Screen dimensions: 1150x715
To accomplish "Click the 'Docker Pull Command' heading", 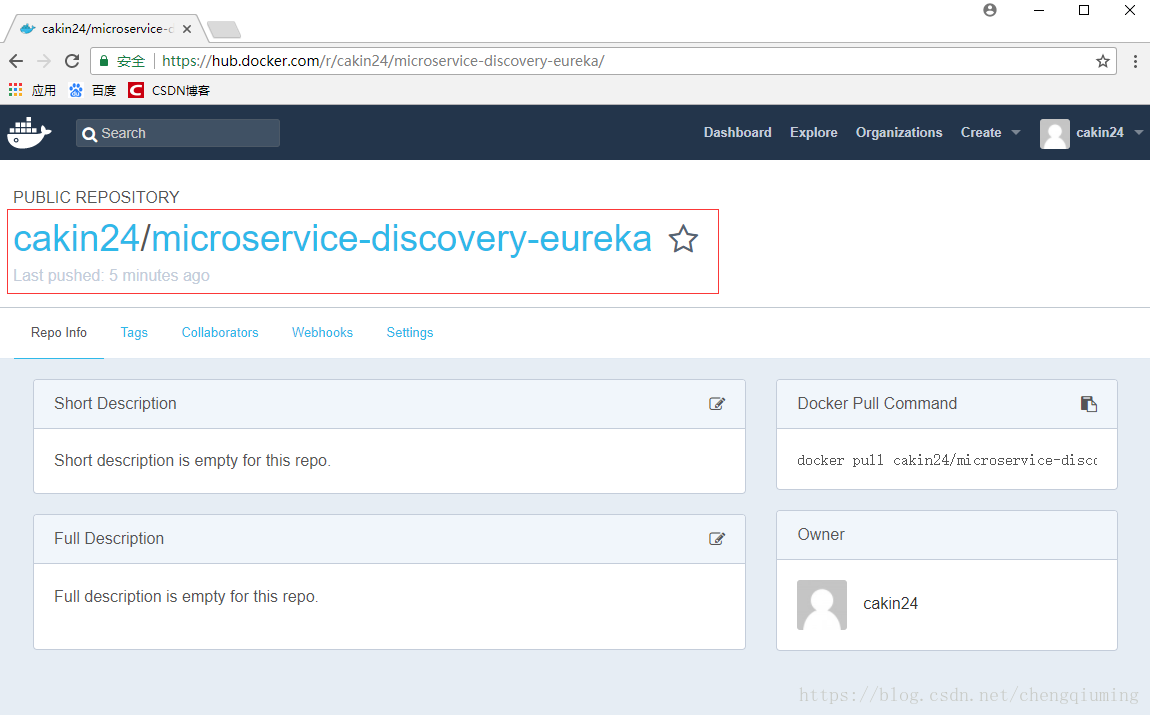I will click(877, 403).
